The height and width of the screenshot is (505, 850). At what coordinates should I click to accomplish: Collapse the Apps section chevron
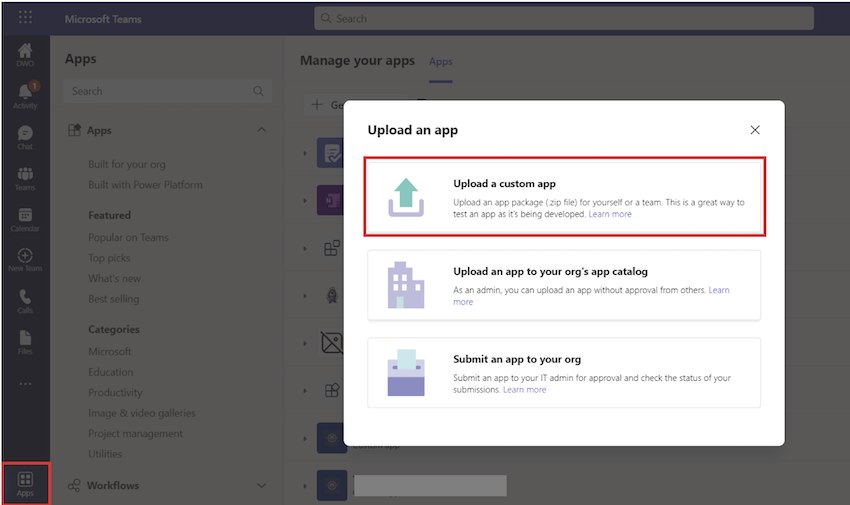(x=261, y=130)
